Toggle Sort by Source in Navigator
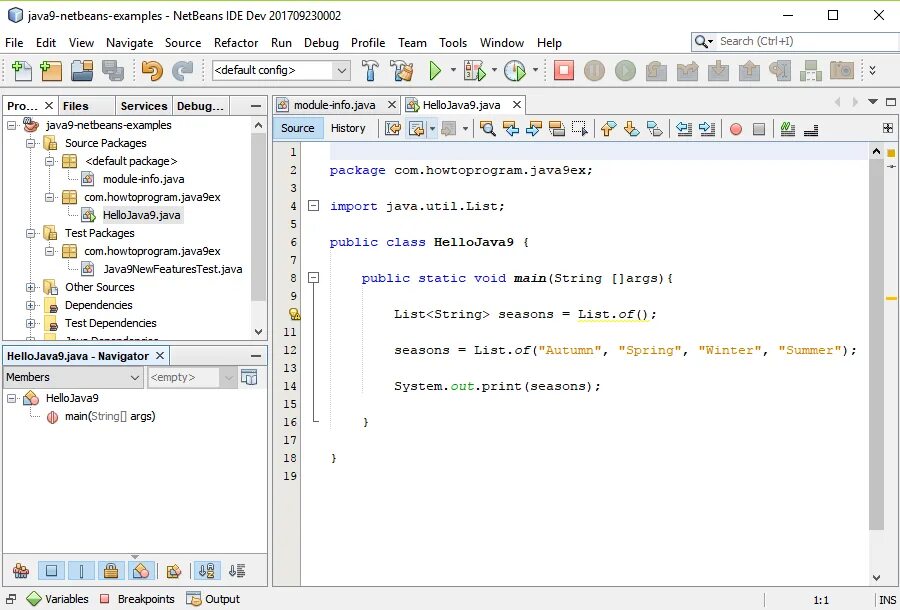The height and width of the screenshot is (610, 900). (x=236, y=570)
